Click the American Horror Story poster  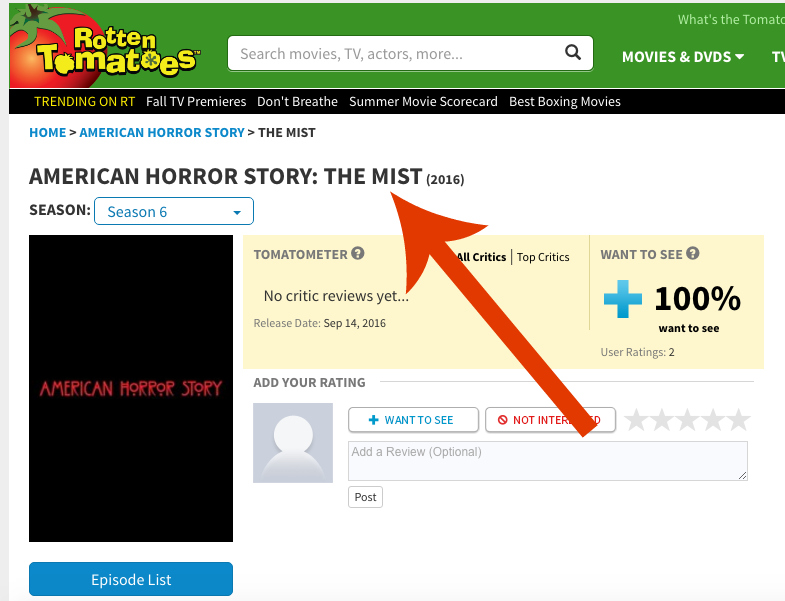[131, 388]
